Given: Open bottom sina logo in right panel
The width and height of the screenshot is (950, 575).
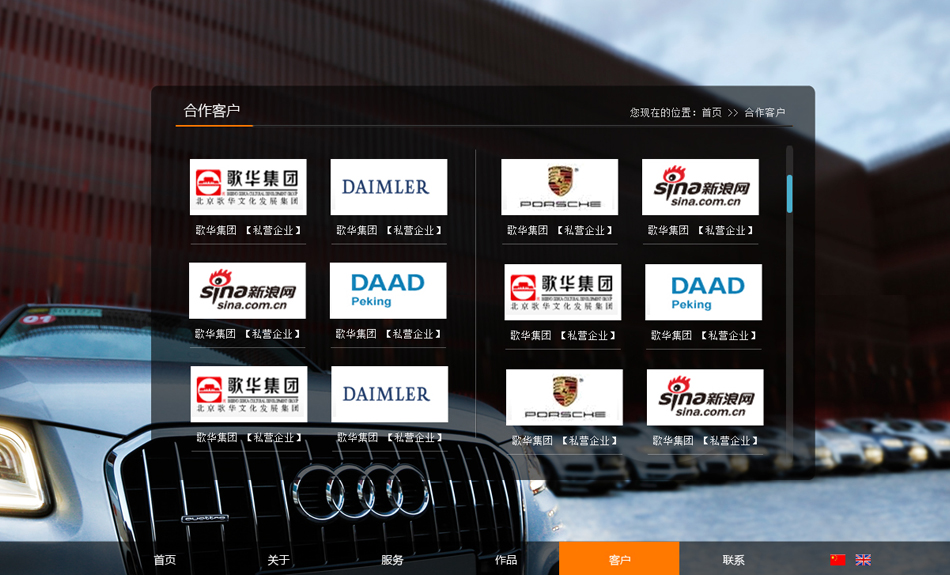Looking at the screenshot, I should pyautogui.click(x=705, y=397).
